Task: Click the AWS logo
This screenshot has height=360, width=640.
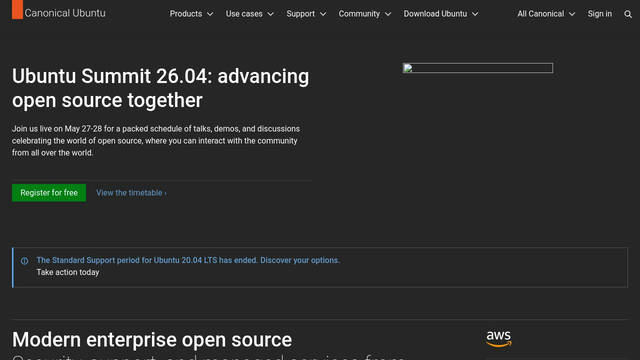Action: click(x=498, y=339)
